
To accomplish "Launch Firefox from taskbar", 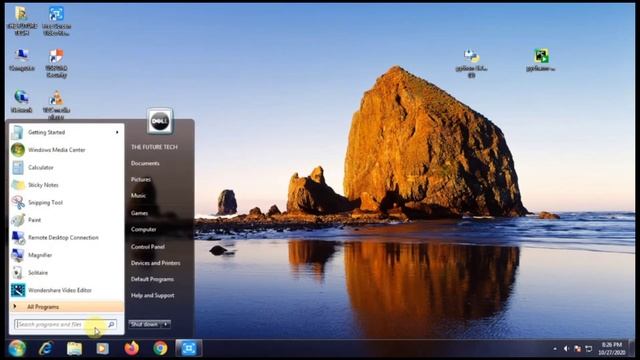I will (131, 349).
